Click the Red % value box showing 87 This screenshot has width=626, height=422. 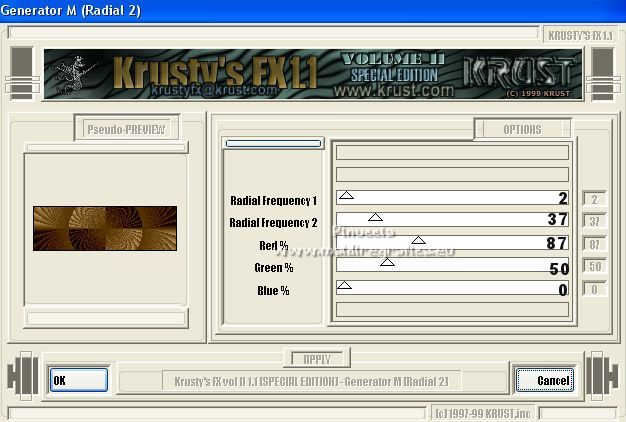click(x=594, y=244)
